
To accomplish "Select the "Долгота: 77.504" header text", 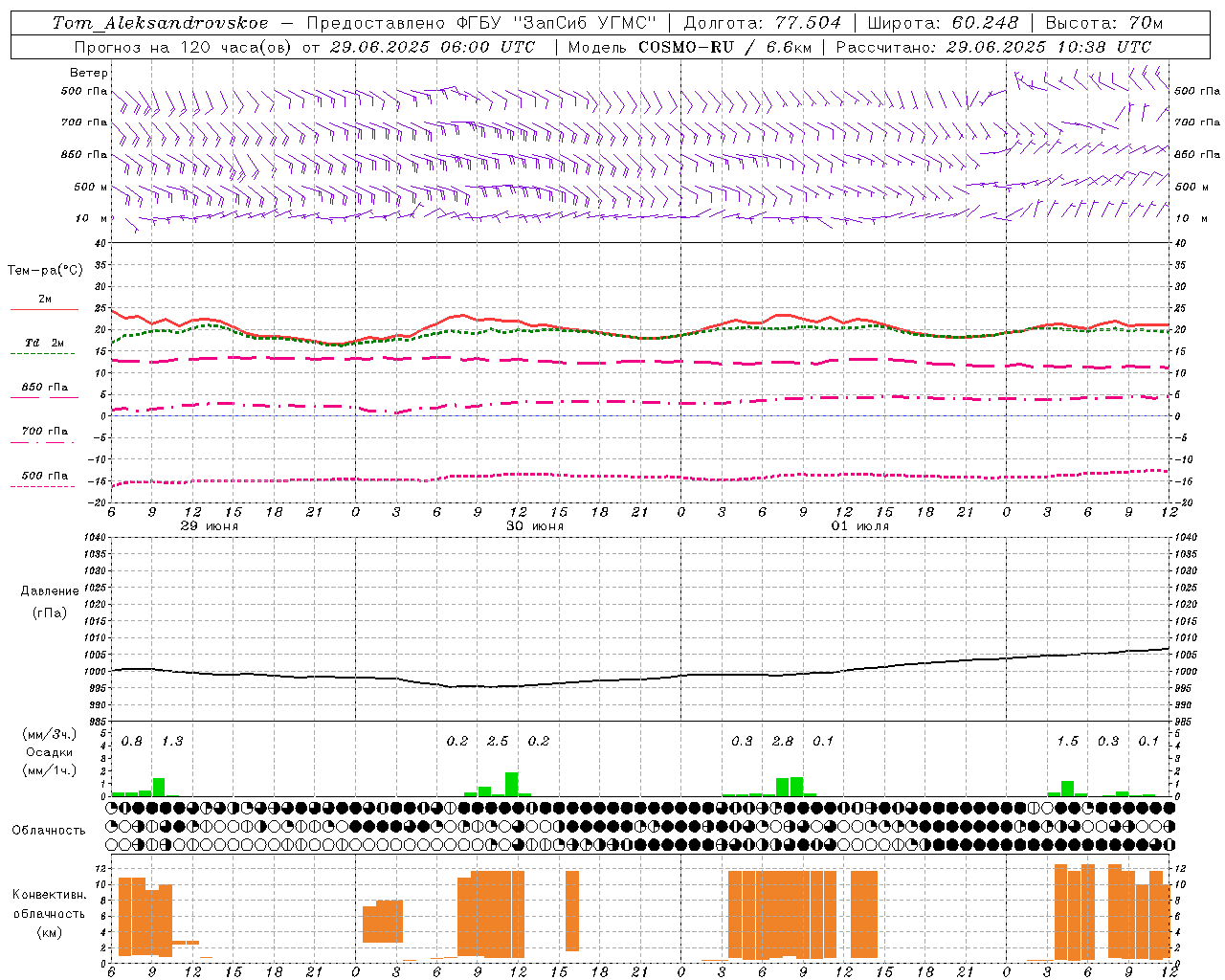I will pos(763,23).
